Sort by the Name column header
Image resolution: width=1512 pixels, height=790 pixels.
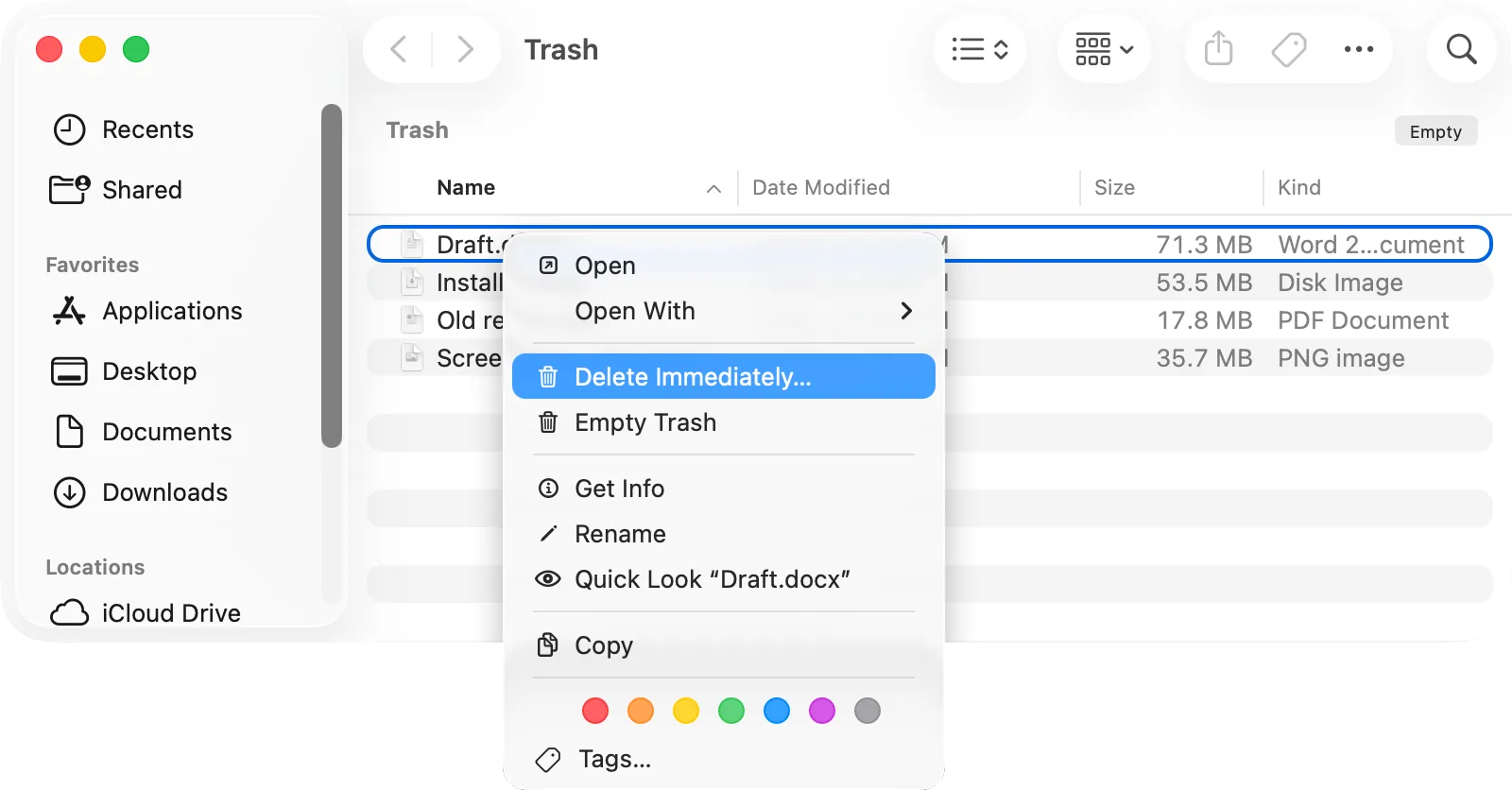pos(466,187)
